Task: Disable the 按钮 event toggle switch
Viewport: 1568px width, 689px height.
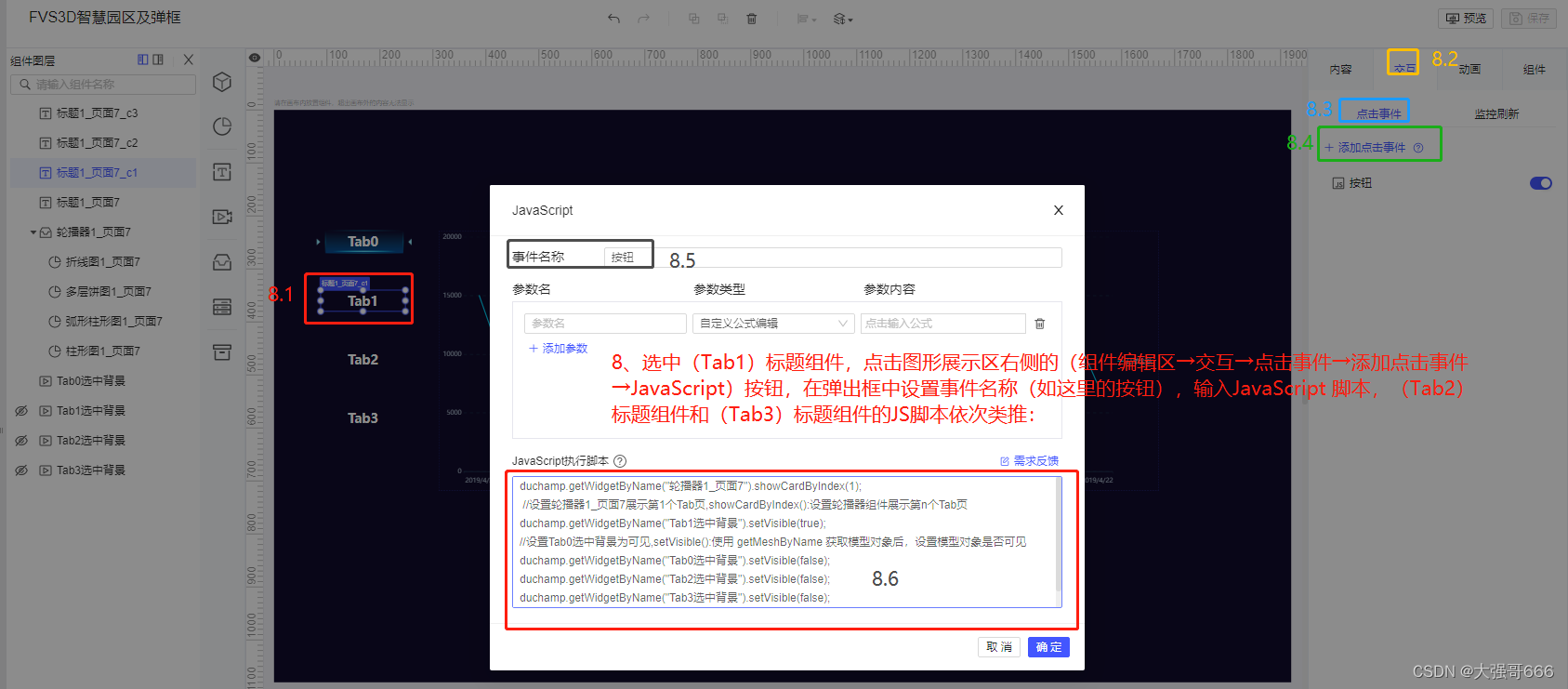Action: tap(1541, 183)
